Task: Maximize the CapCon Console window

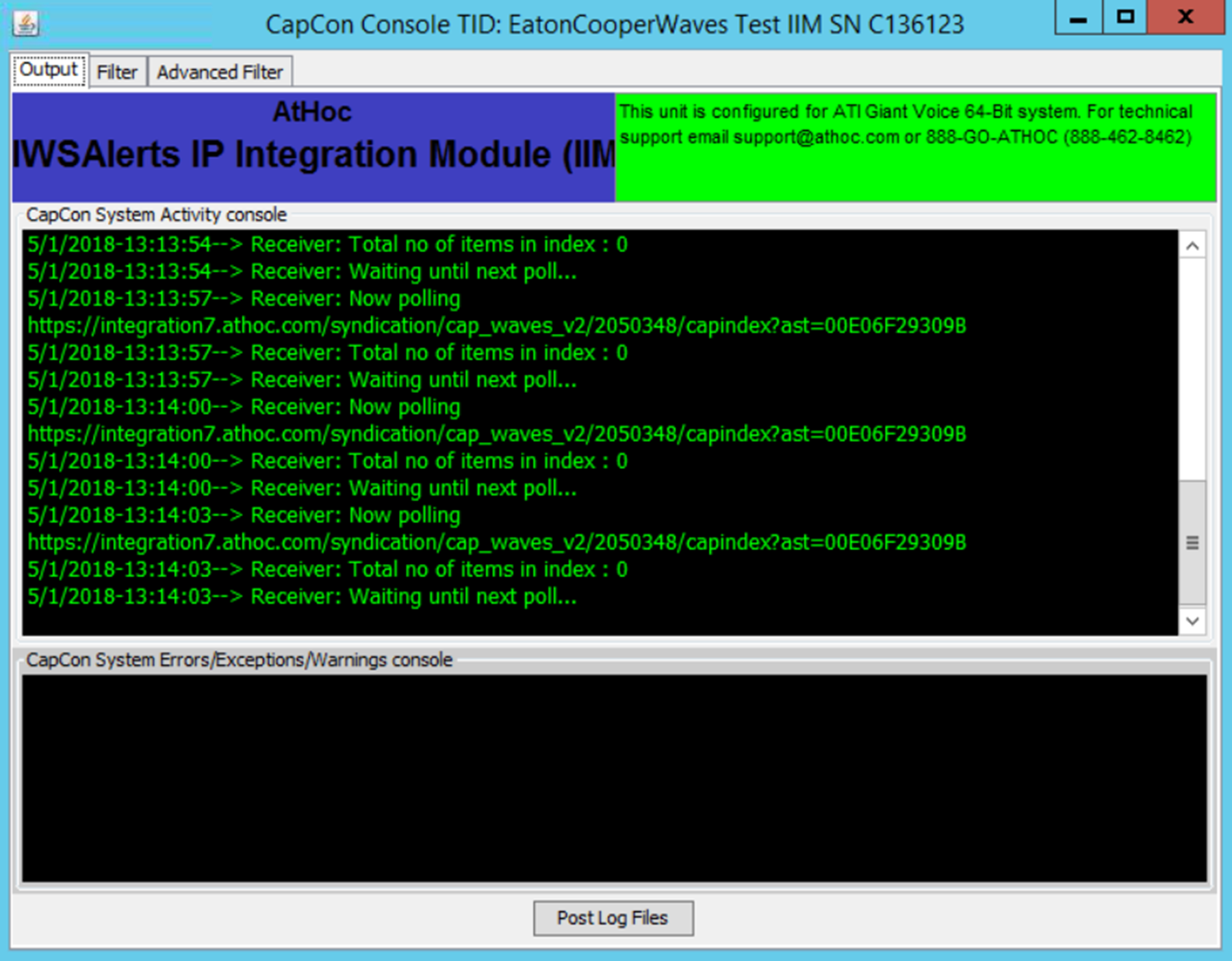Action: point(1125,18)
